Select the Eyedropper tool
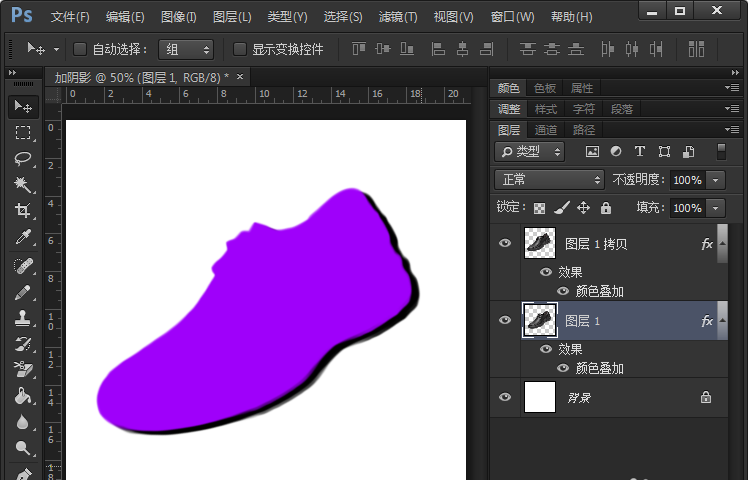The image size is (748, 480). pos(22,238)
